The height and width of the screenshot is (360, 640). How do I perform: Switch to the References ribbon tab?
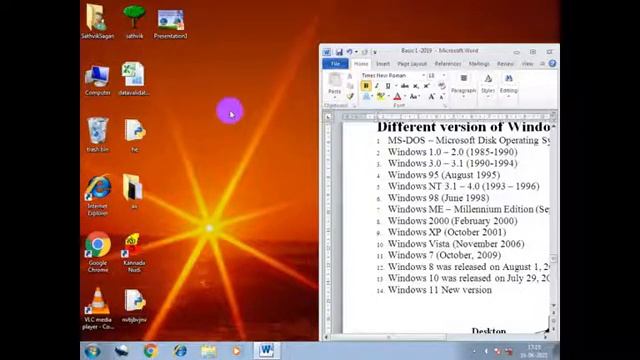[448, 64]
